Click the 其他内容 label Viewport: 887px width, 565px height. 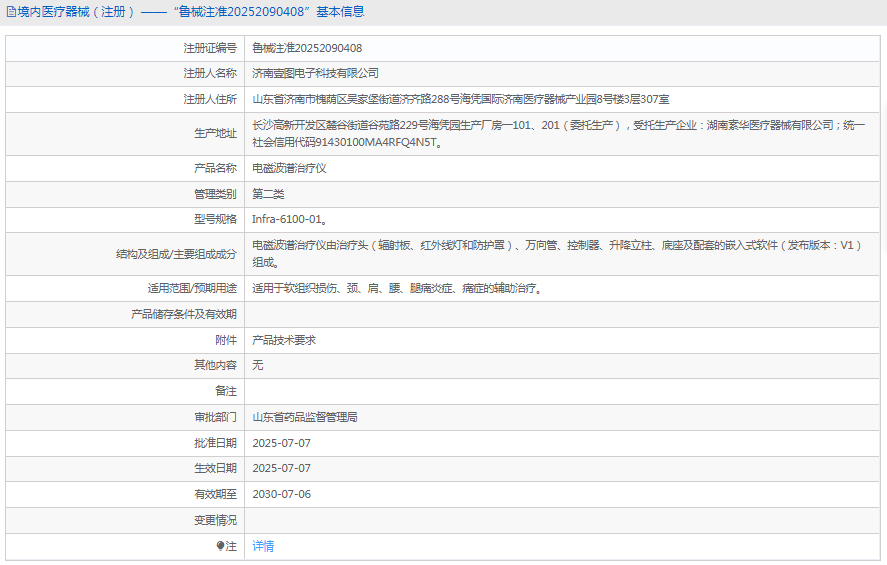[215, 365]
